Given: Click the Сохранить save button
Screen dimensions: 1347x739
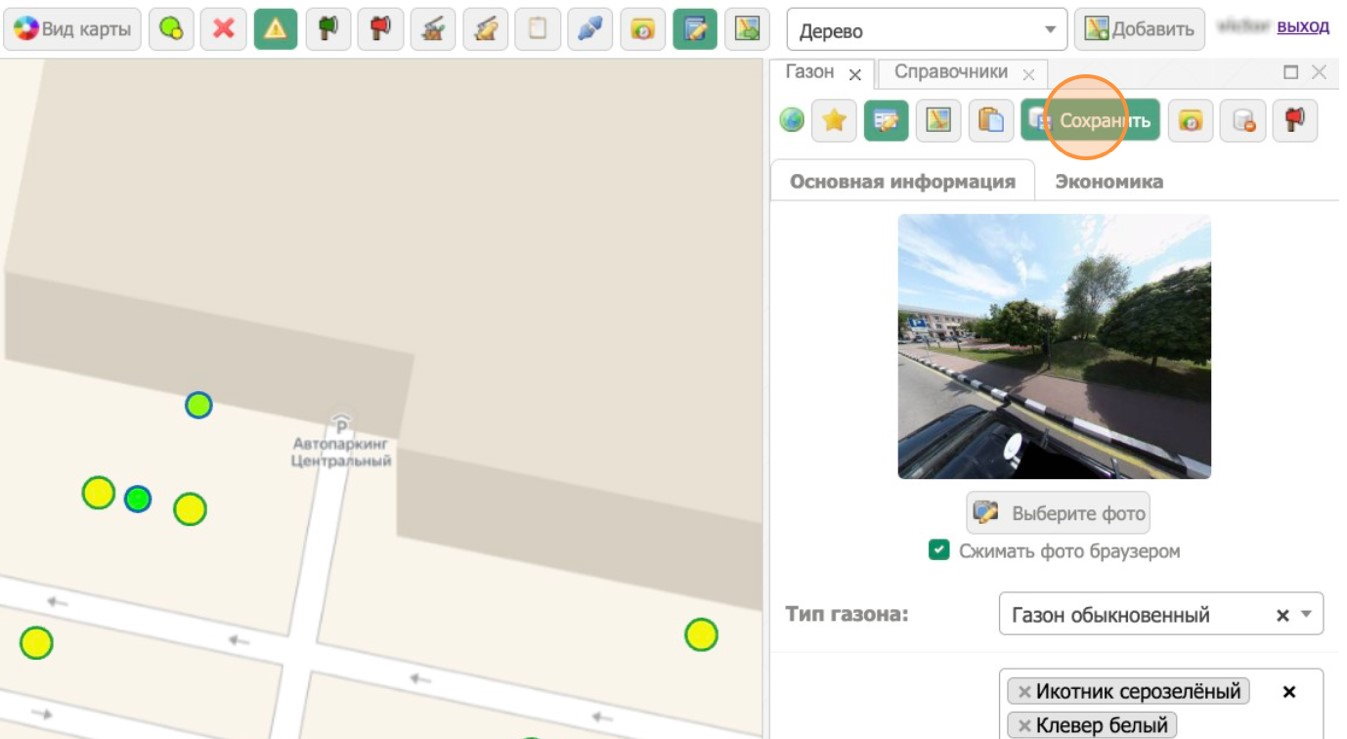Looking at the screenshot, I should [x=1090, y=121].
